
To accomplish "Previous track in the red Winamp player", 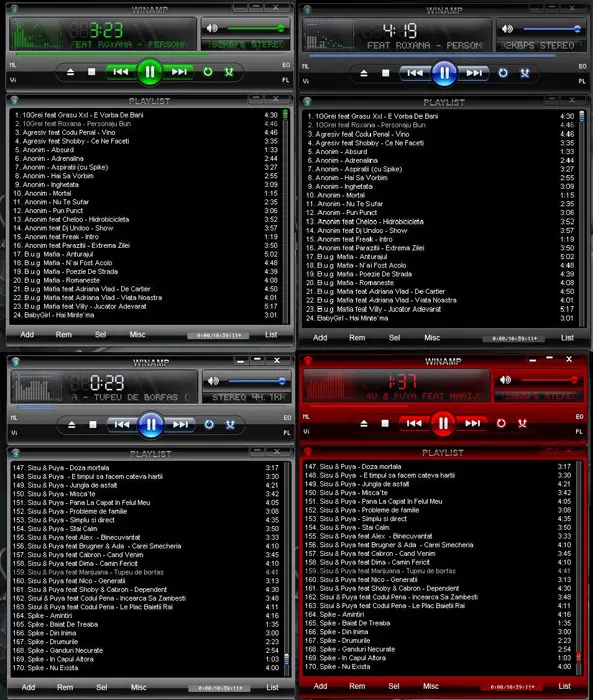I will point(414,423).
